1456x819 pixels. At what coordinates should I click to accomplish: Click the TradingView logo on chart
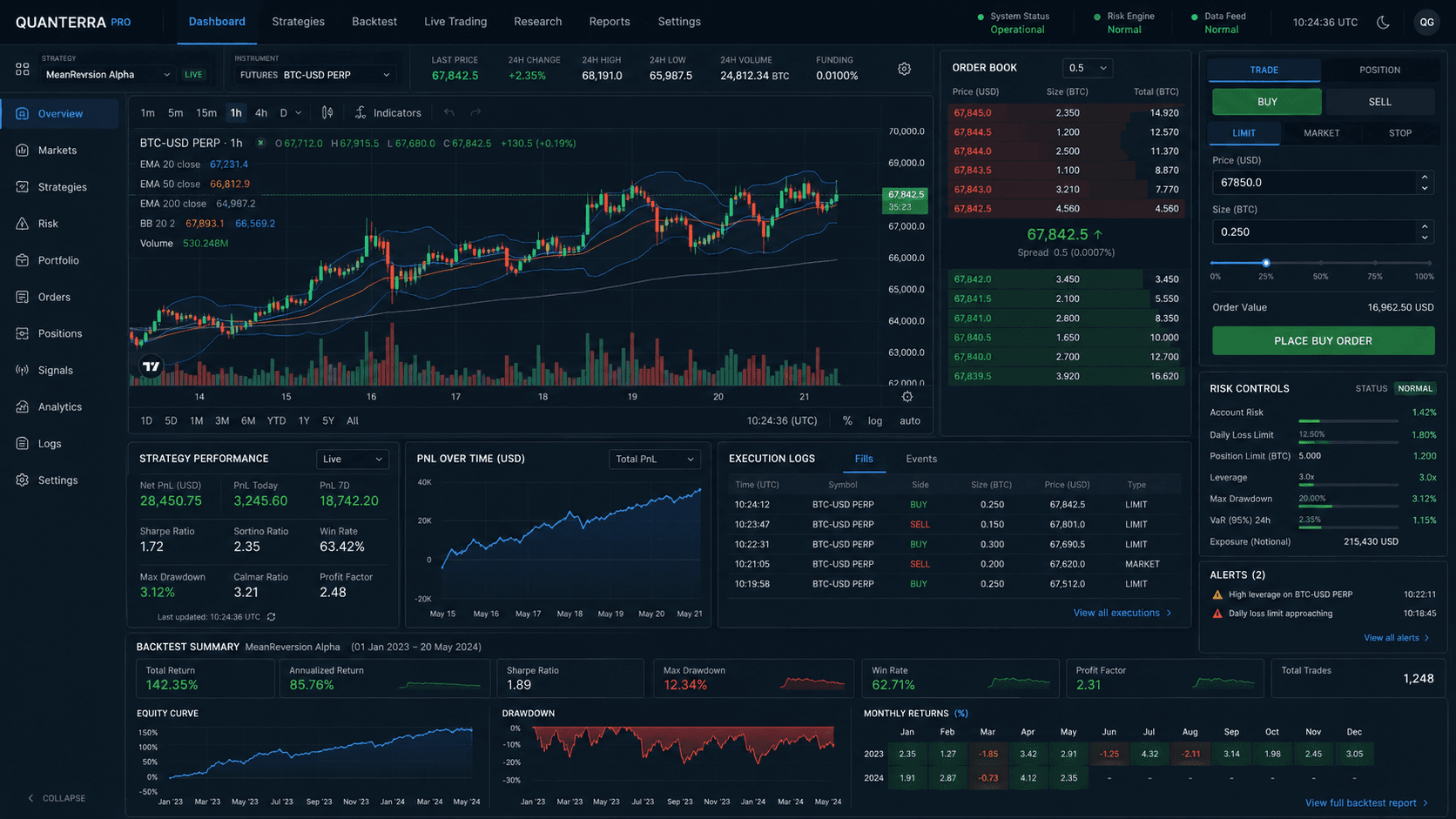point(152,366)
